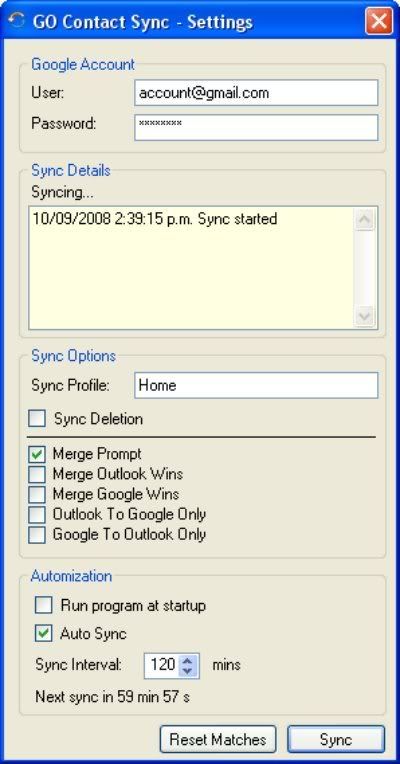This screenshot has width=400, height=764.
Task: Disable the Auto Sync checkbox
Action: [x=44, y=634]
